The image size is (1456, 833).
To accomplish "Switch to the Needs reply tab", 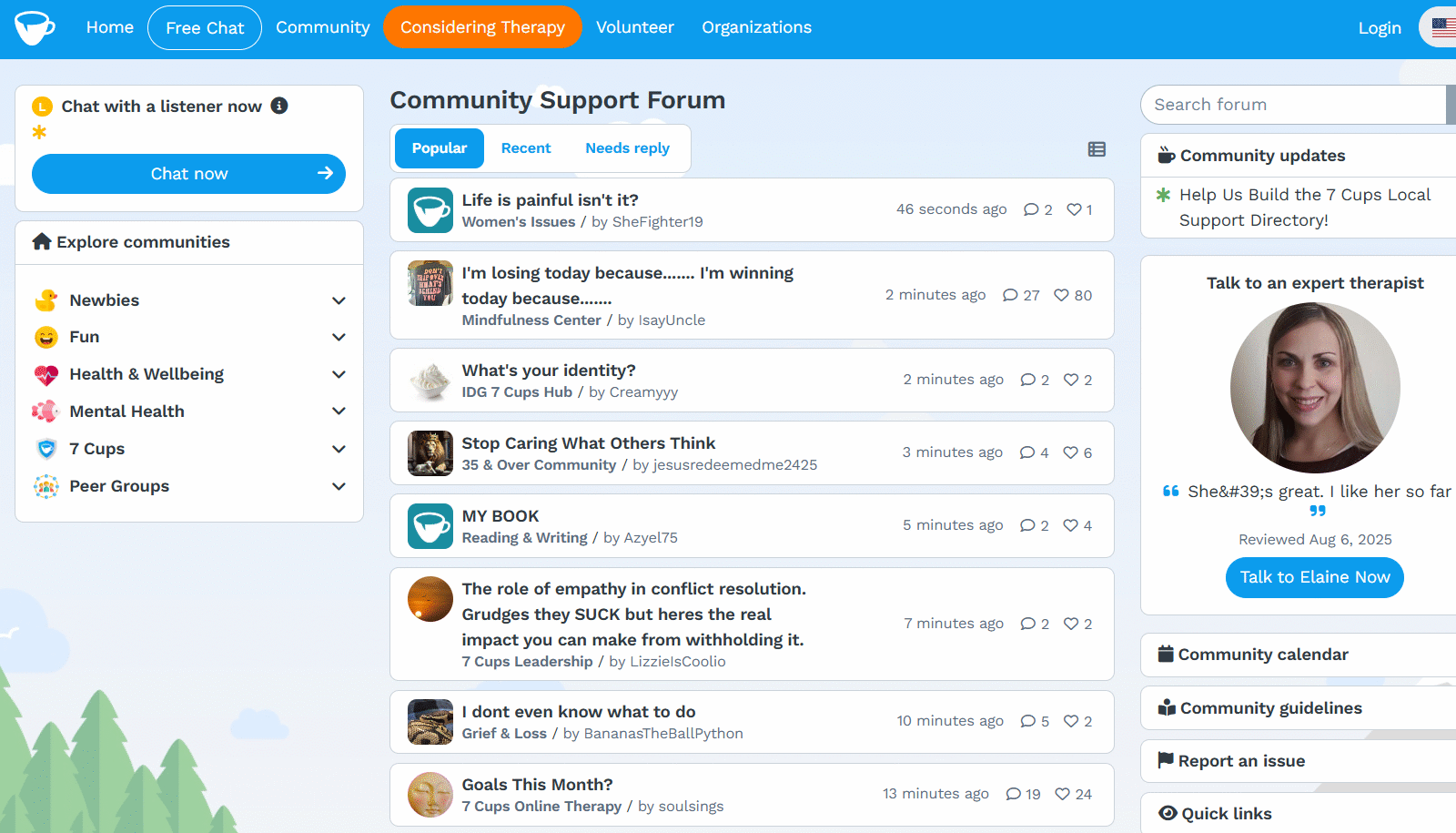I will pos(627,148).
